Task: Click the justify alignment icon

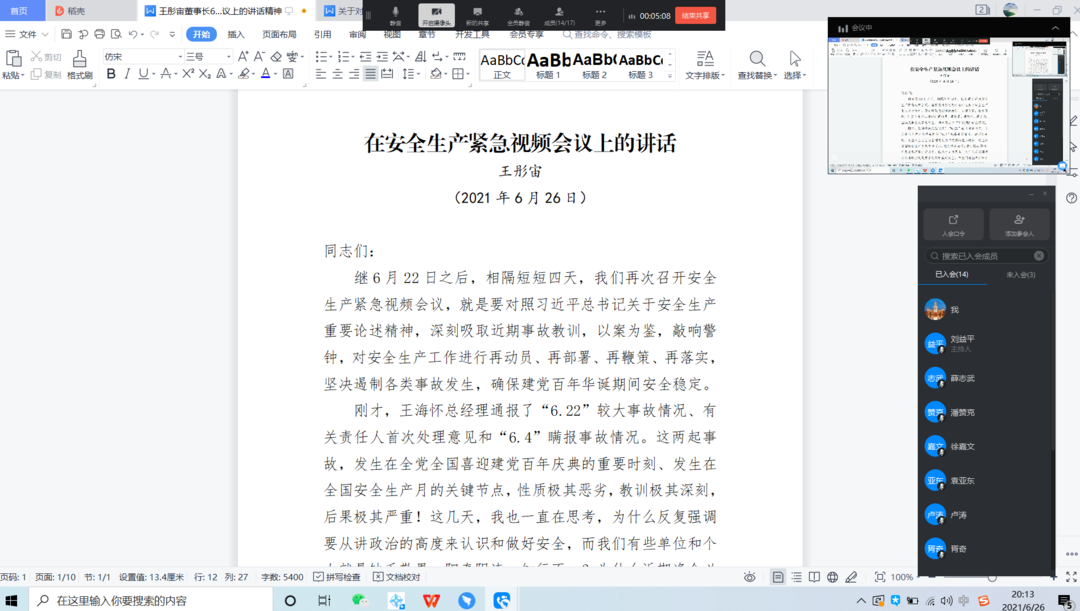Action: tap(370, 74)
